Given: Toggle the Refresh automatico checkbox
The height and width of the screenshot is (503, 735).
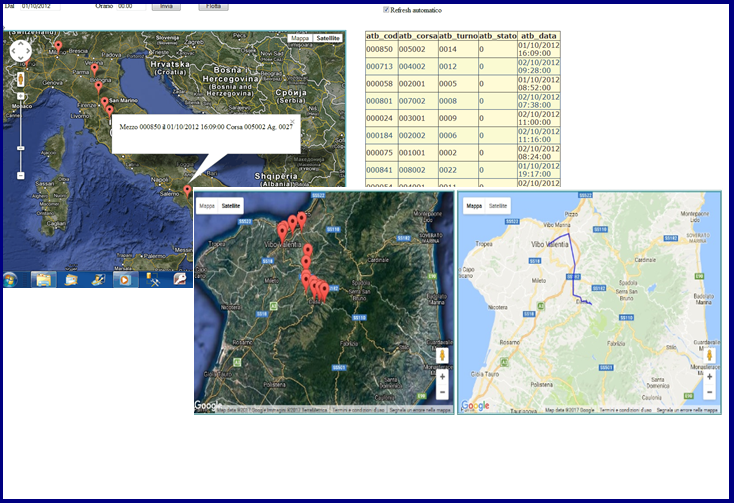Looking at the screenshot, I should coord(386,9).
